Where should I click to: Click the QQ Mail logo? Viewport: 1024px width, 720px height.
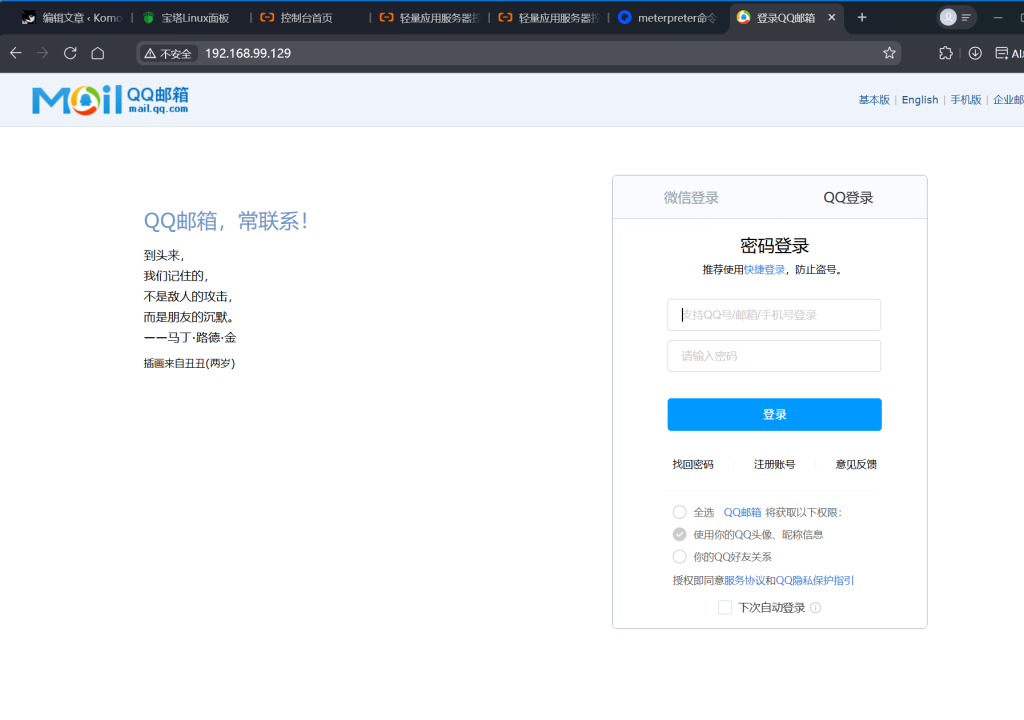coord(110,99)
